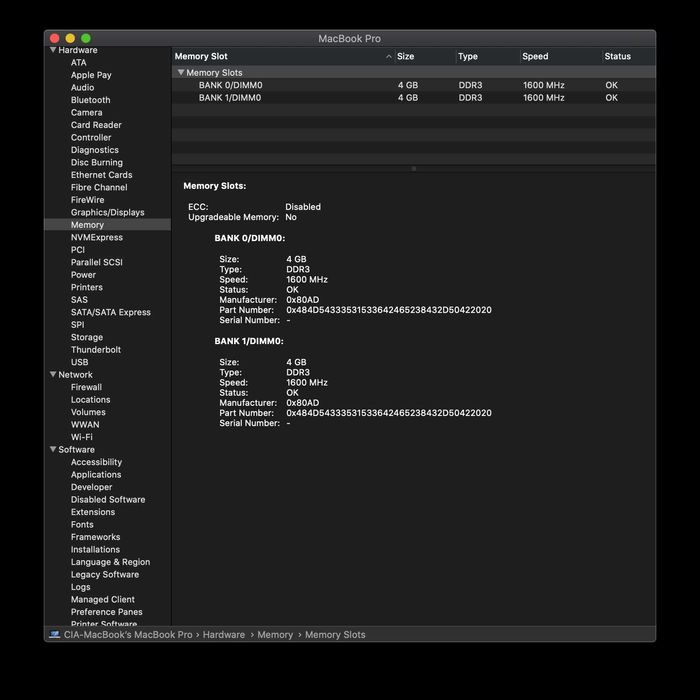Select the BANK 0/DIMM0 table row
700x700 pixels.
pos(414,85)
